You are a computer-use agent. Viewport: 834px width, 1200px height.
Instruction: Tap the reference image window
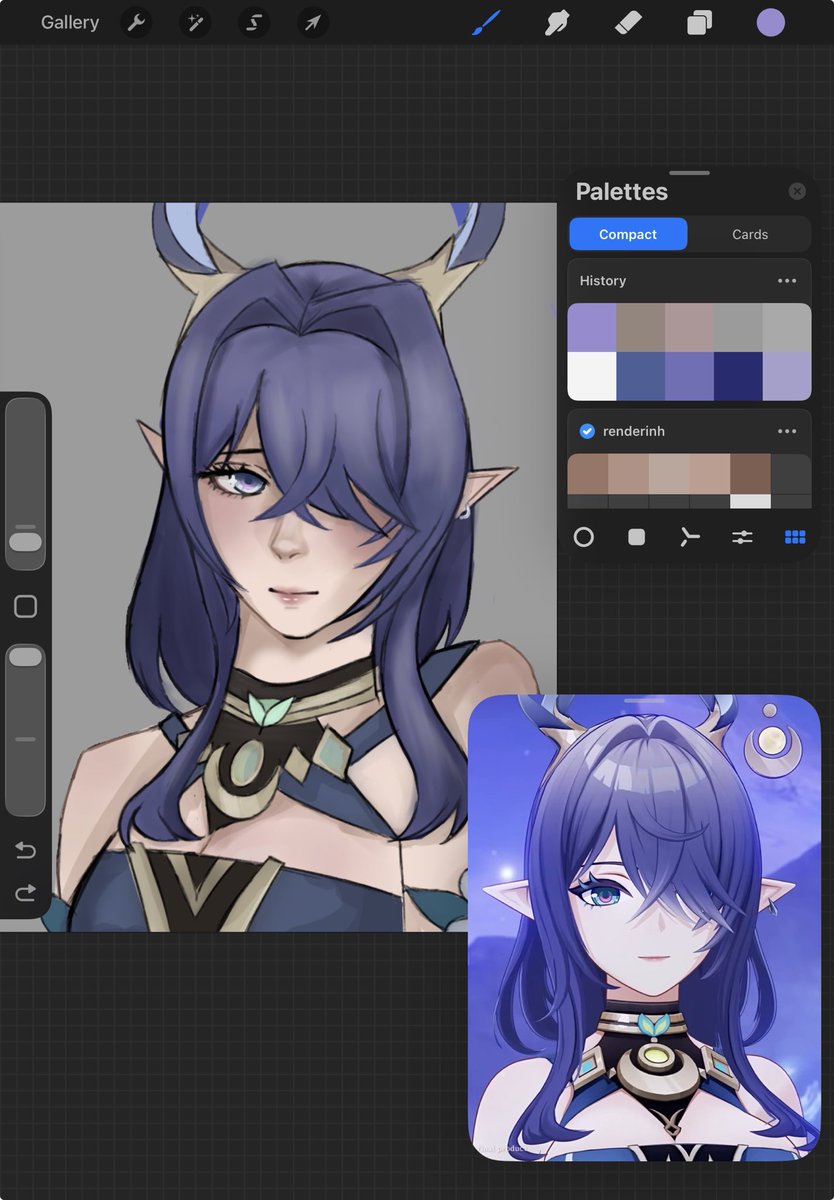644,927
